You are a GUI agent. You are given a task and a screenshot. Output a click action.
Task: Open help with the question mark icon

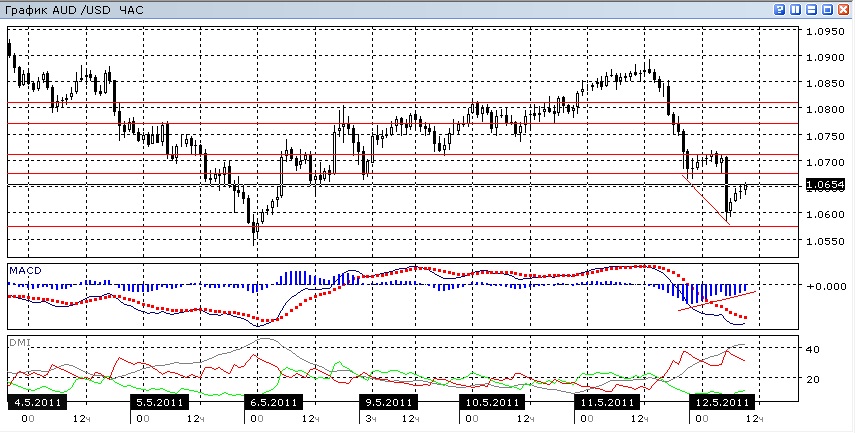[780, 10]
